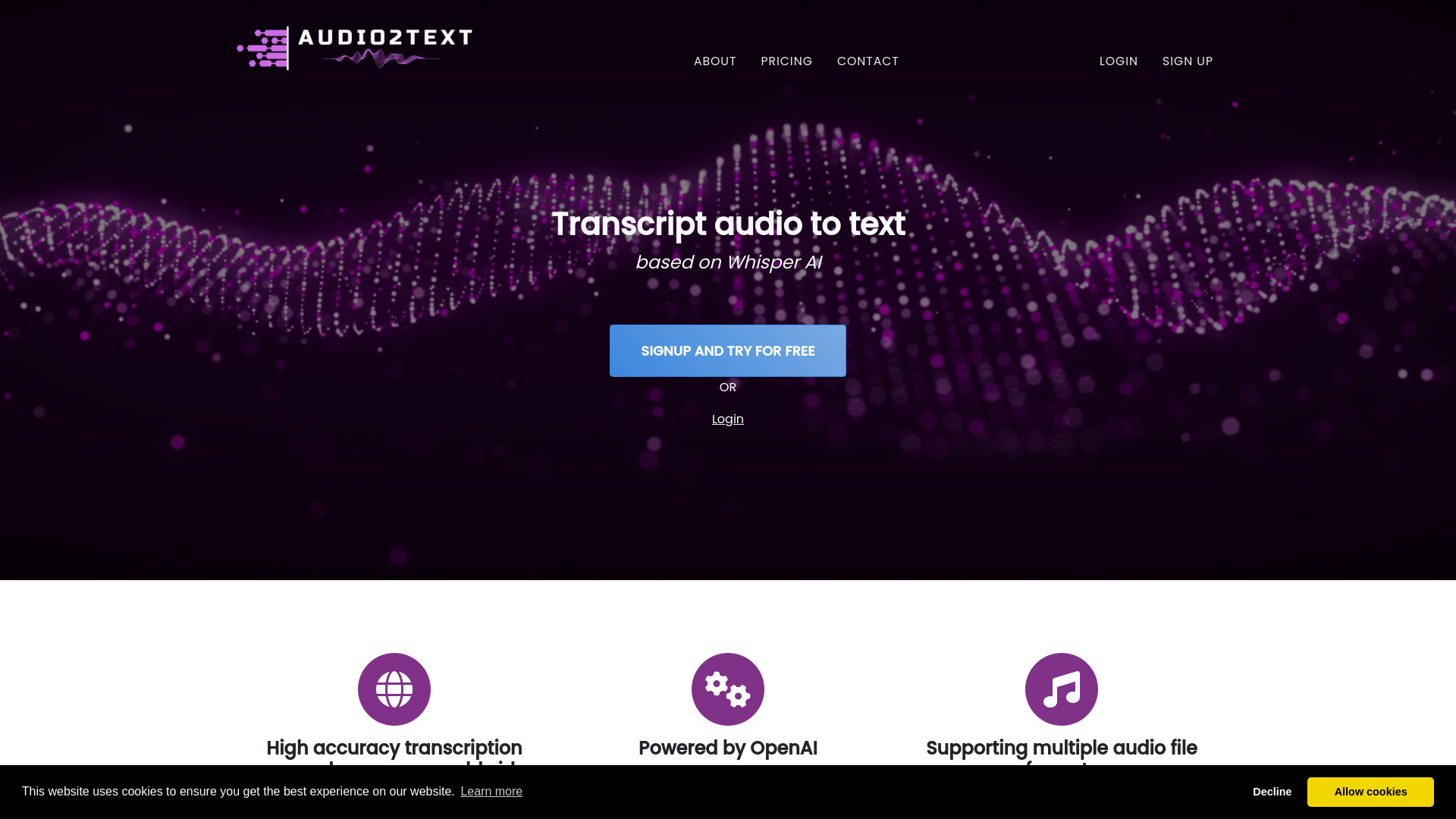Open the Learn more cookie info link
Screen dimensions: 1456x819
[x=491, y=791]
